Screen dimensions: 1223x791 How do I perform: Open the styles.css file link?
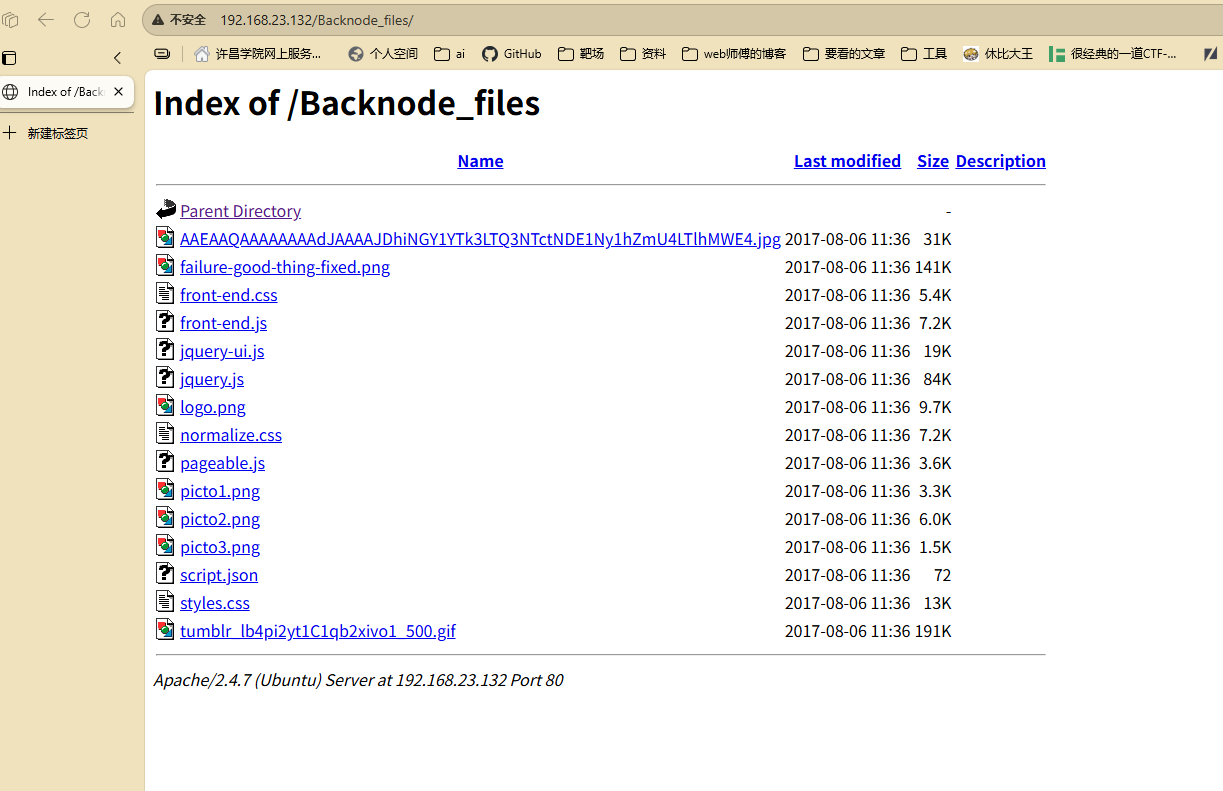[x=215, y=603]
